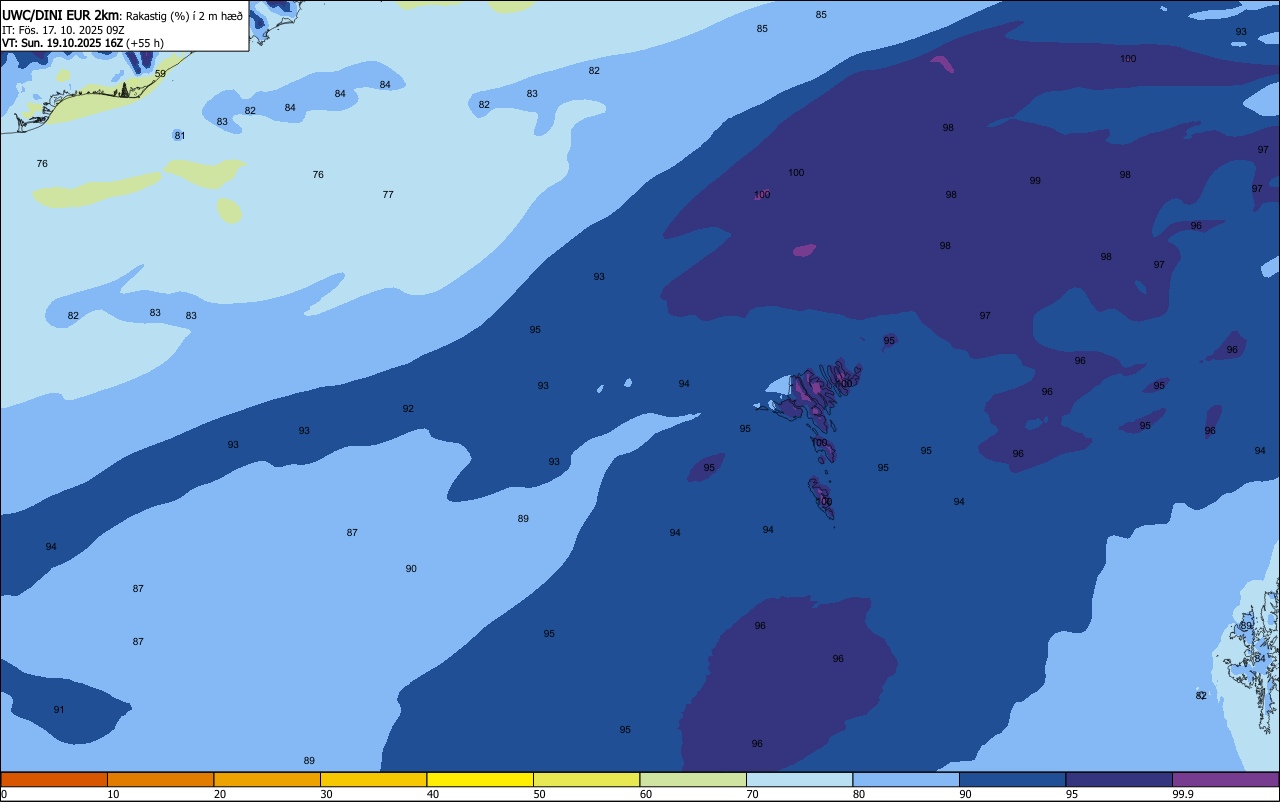The width and height of the screenshot is (1280, 802).
Task: Click the legend tick label 40
Action: 432,794
